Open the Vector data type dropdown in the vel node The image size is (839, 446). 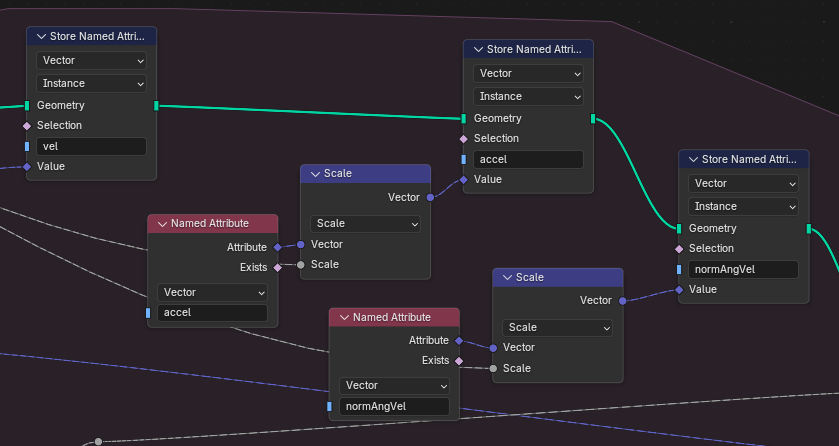(91, 61)
